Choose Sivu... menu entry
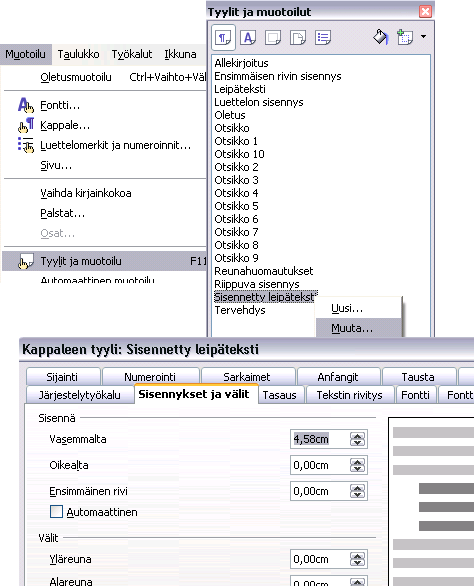The image size is (476, 588). tap(105, 165)
